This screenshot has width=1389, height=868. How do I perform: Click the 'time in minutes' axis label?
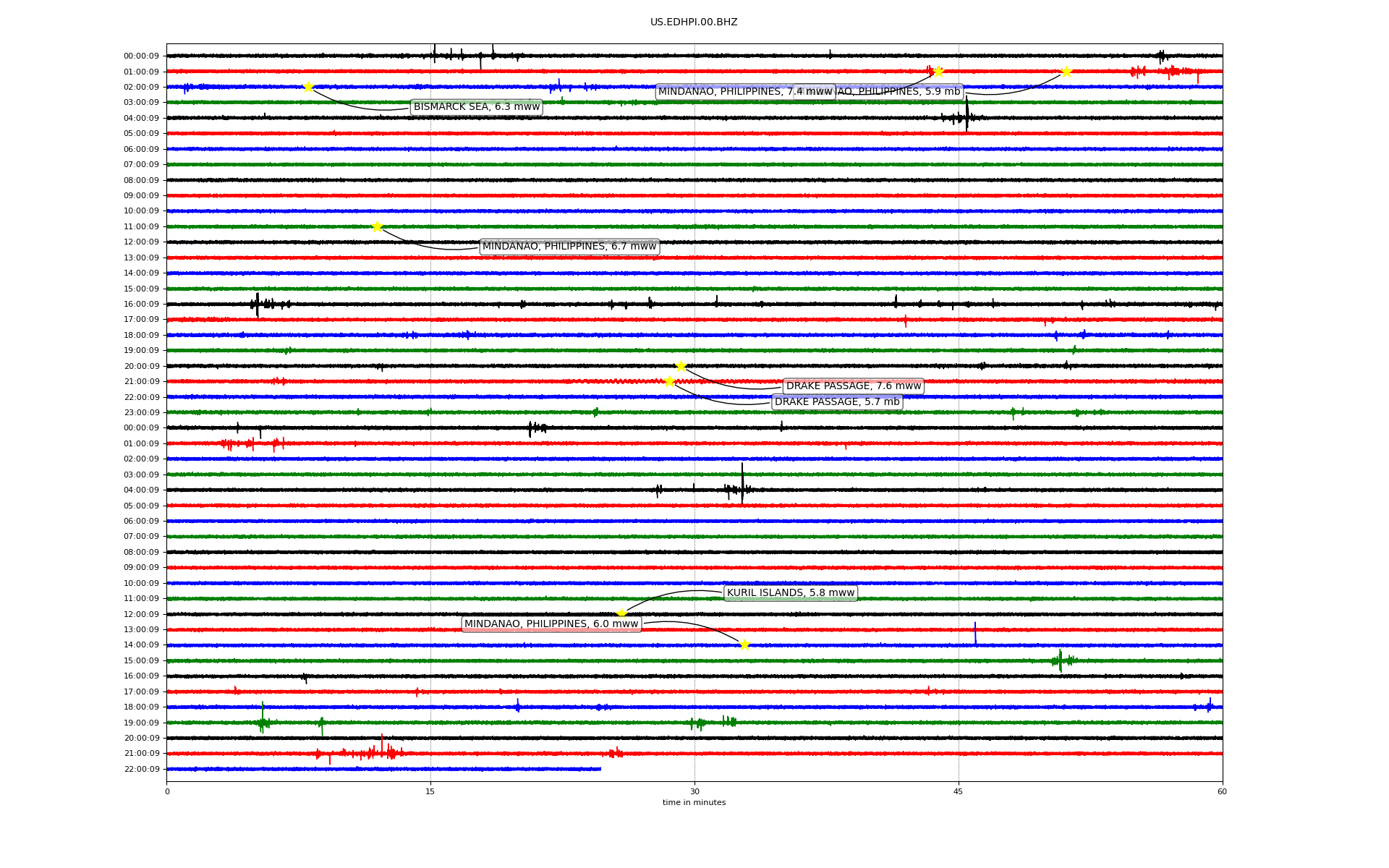693,802
